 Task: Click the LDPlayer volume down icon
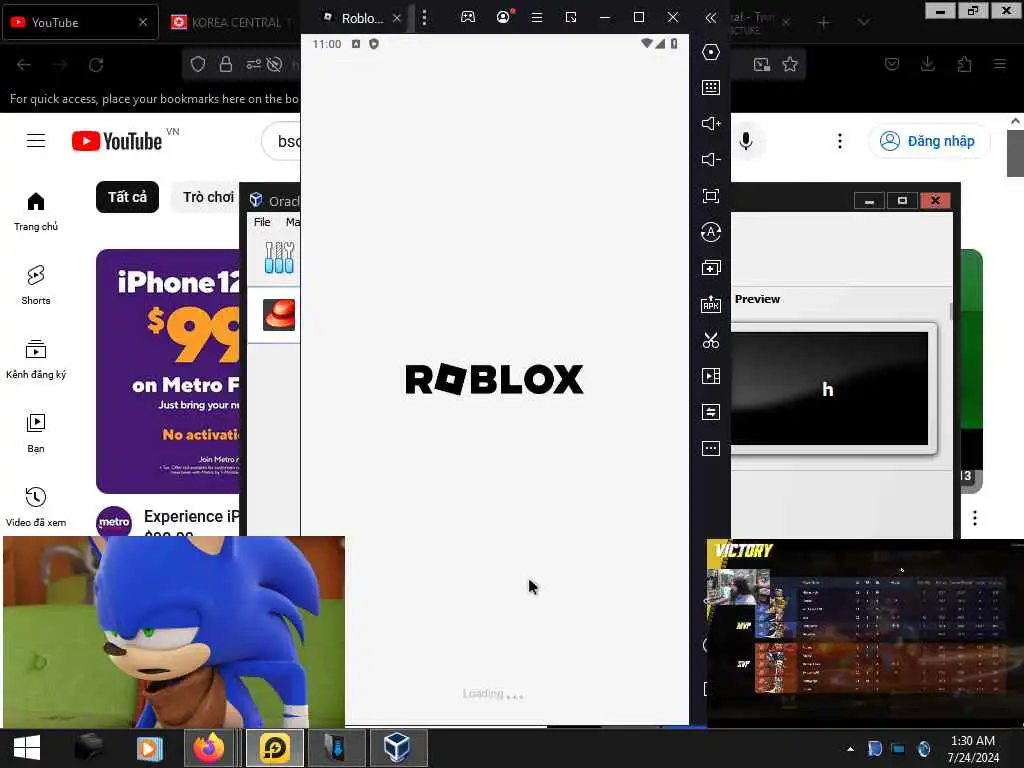711,159
